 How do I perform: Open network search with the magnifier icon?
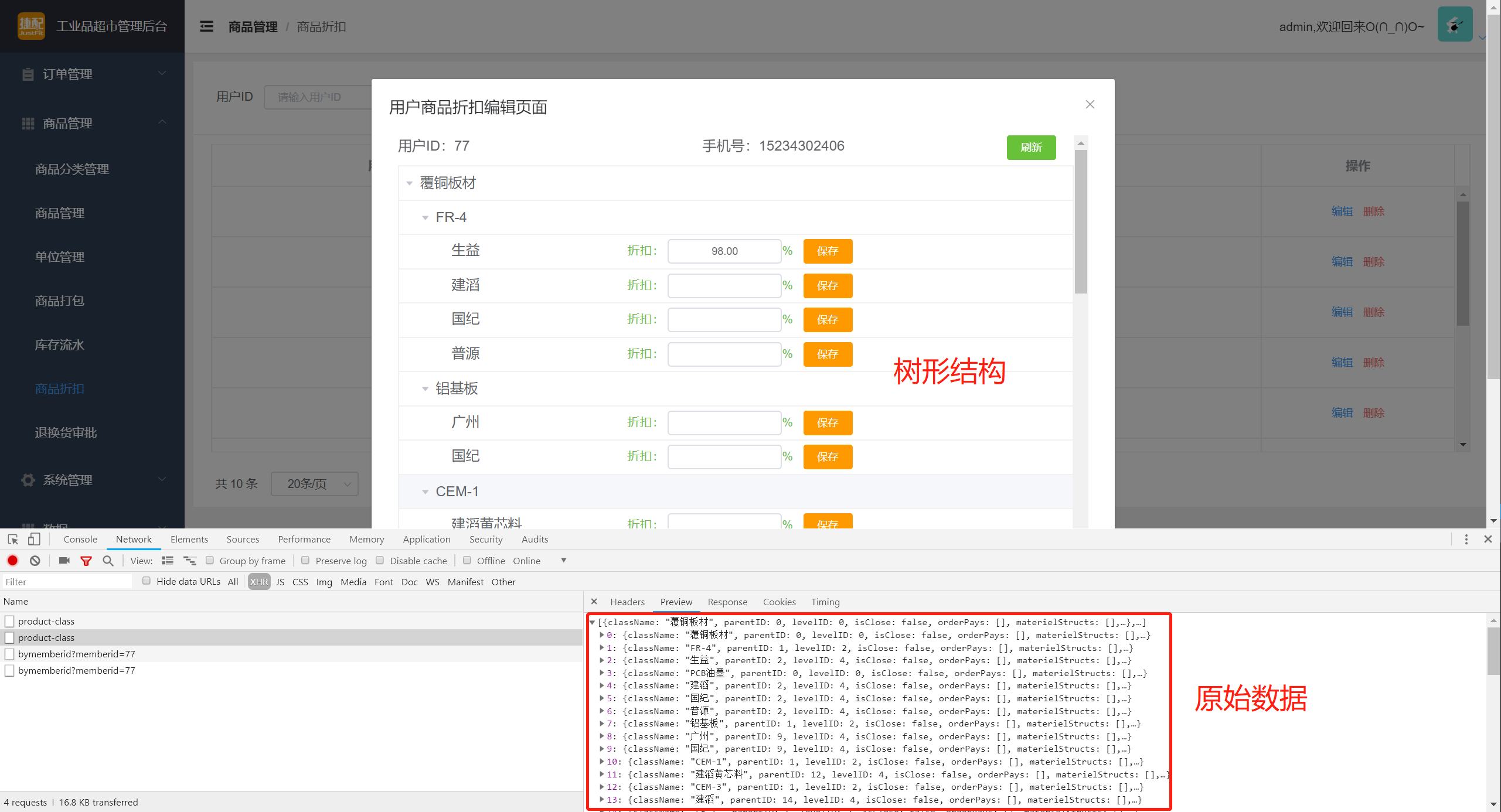108,561
